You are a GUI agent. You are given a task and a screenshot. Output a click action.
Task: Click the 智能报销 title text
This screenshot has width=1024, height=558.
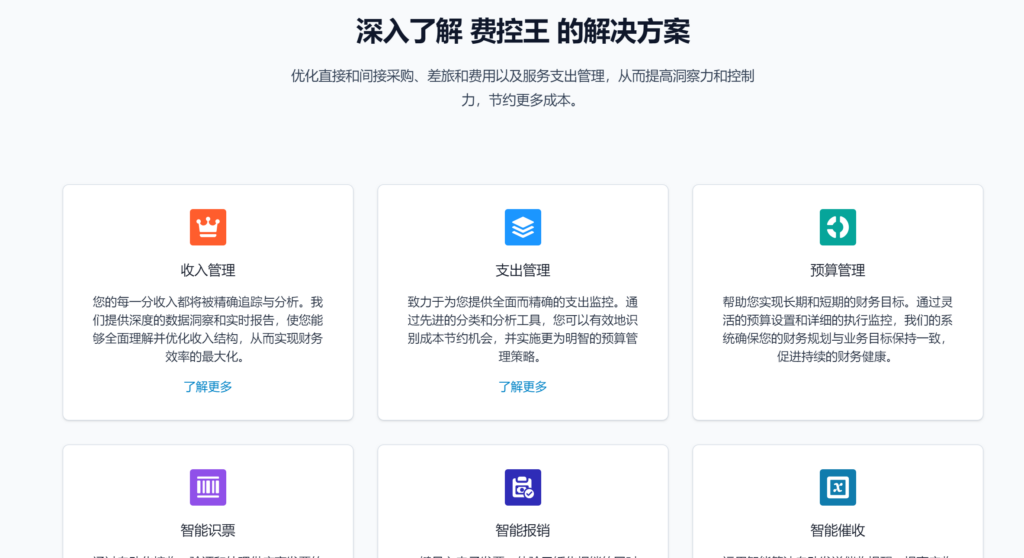coord(522,530)
